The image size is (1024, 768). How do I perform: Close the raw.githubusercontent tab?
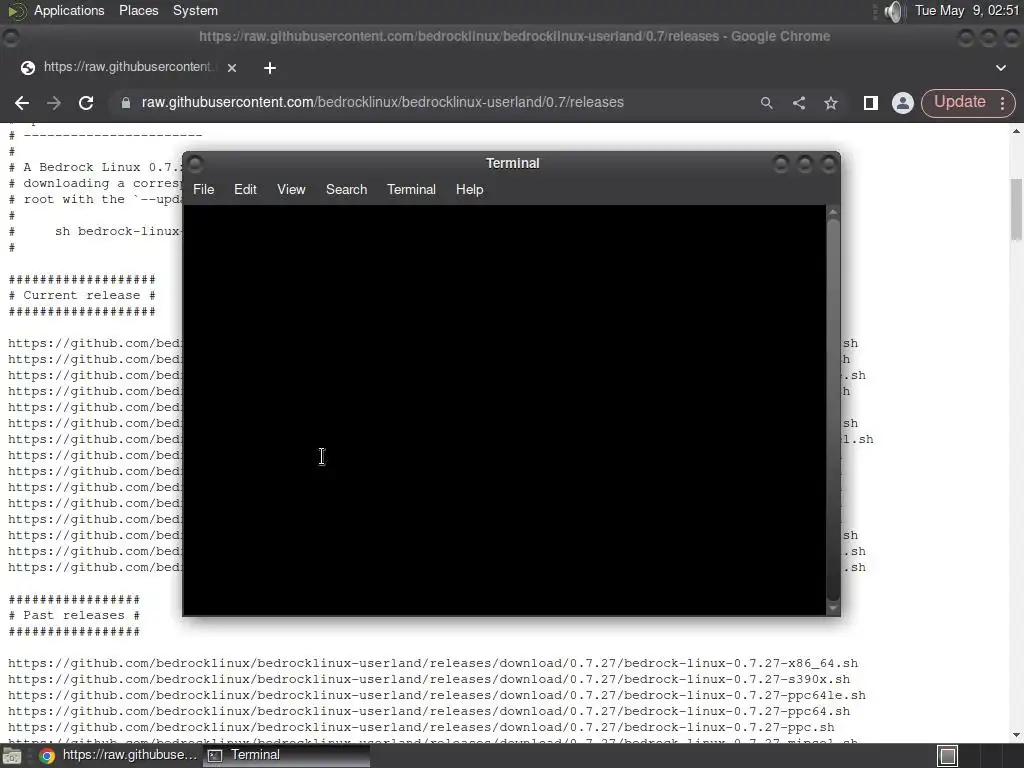(232, 67)
